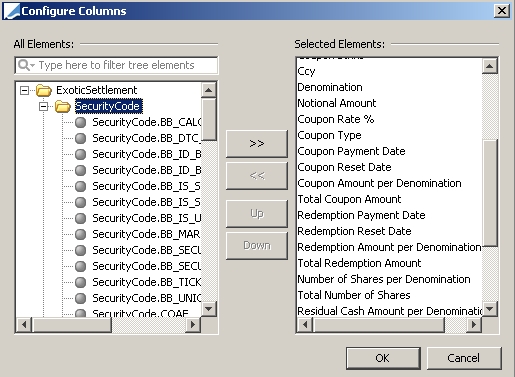Click the Selected Elements horizontal scrollbar thumb
This screenshot has height=377, width=515.
click(379, 325)
